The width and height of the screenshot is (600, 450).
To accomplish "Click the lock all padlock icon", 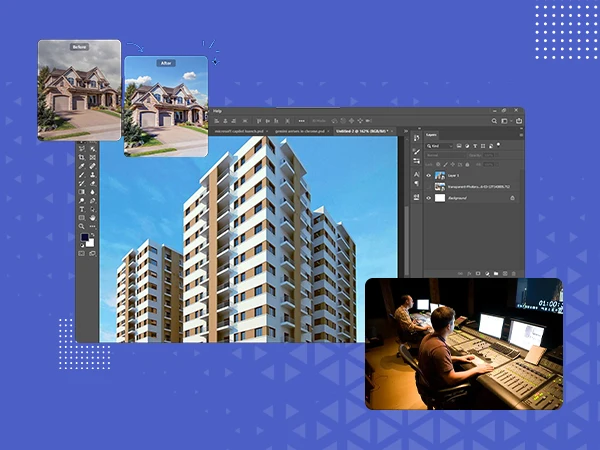I will click(467, 164).
